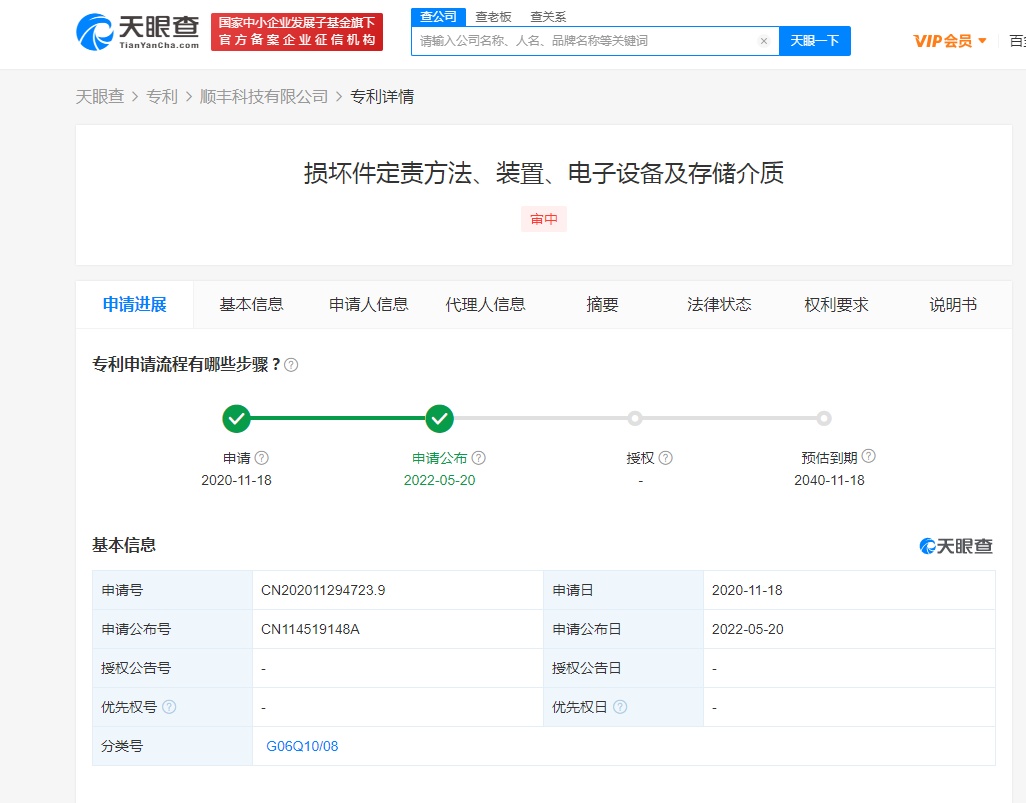The width and height of the screenshot is (1026, 803).
Task: Click the green checkmark for 申请公布 step
Action: point(440,419)
